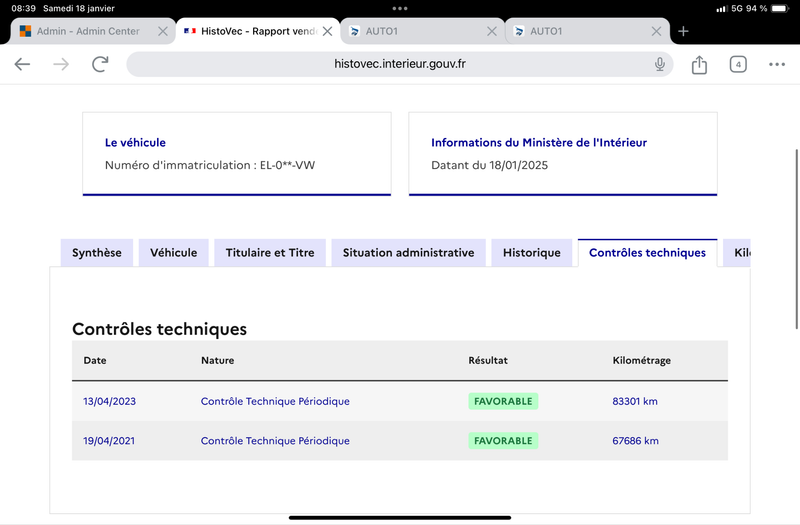Click the page vertical scrollbar
This screenshot has height=525, width=800.
click(796, 239)
